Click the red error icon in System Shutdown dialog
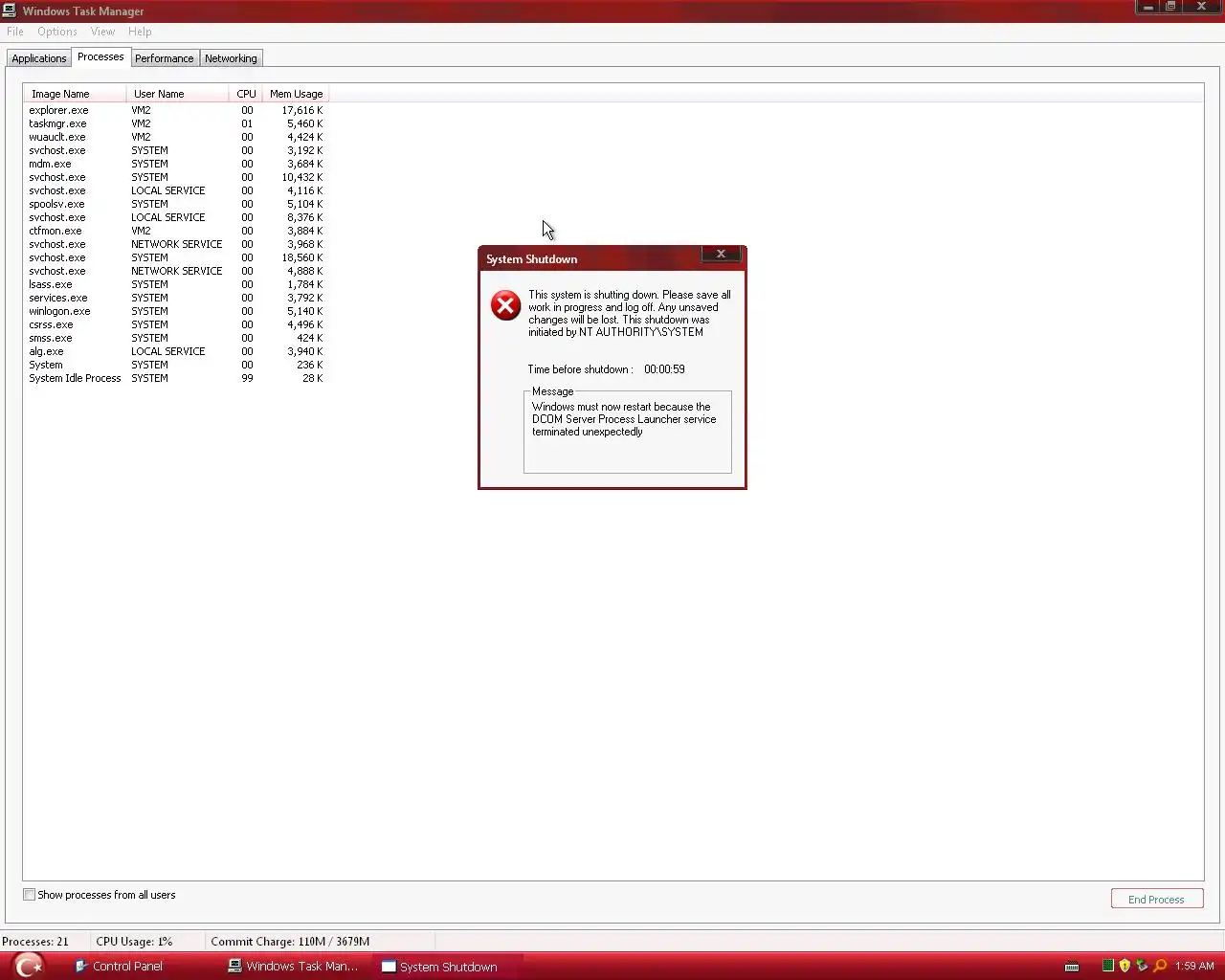Screen dimensions: 1225x980 pyautogui.click(x=505, y=305)
